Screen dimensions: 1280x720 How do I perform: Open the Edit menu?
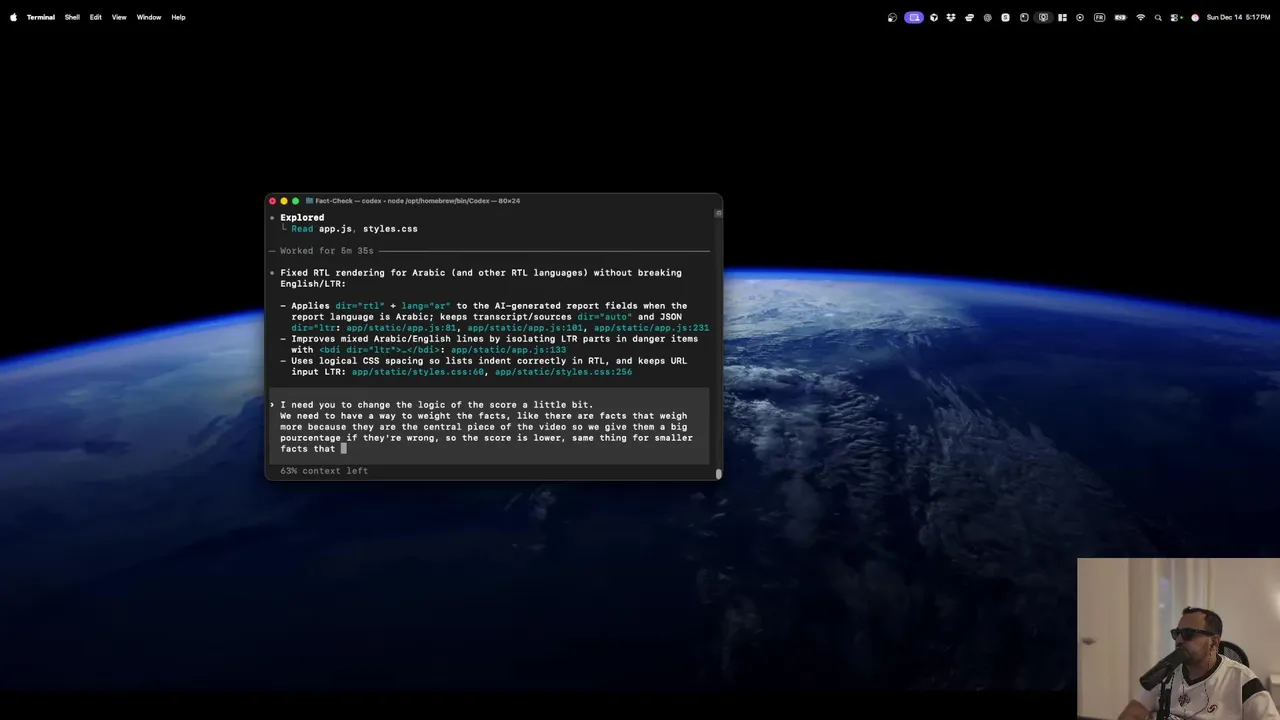[95, 17]
